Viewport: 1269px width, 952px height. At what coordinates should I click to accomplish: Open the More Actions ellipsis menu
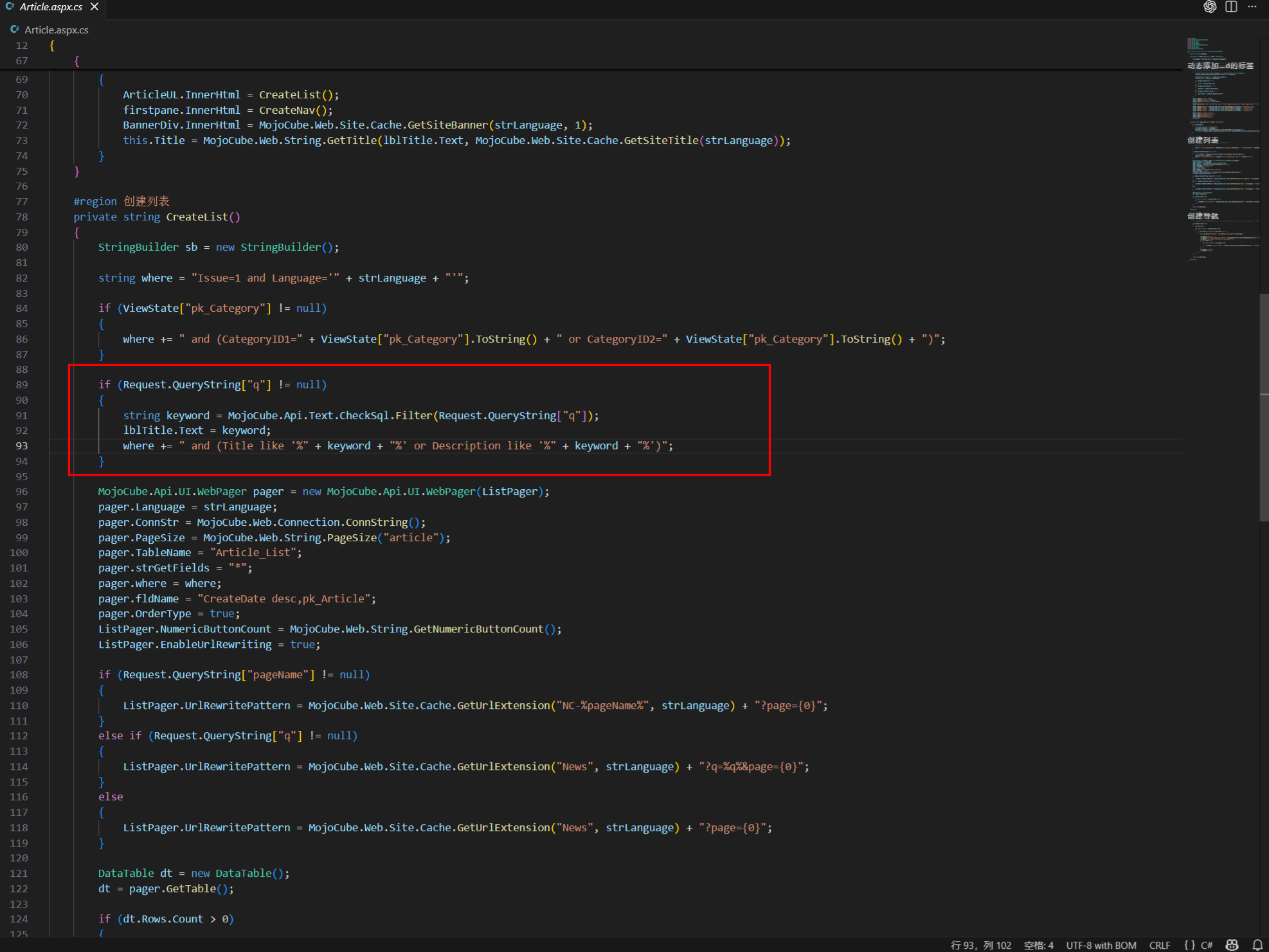click(1252, 7)
